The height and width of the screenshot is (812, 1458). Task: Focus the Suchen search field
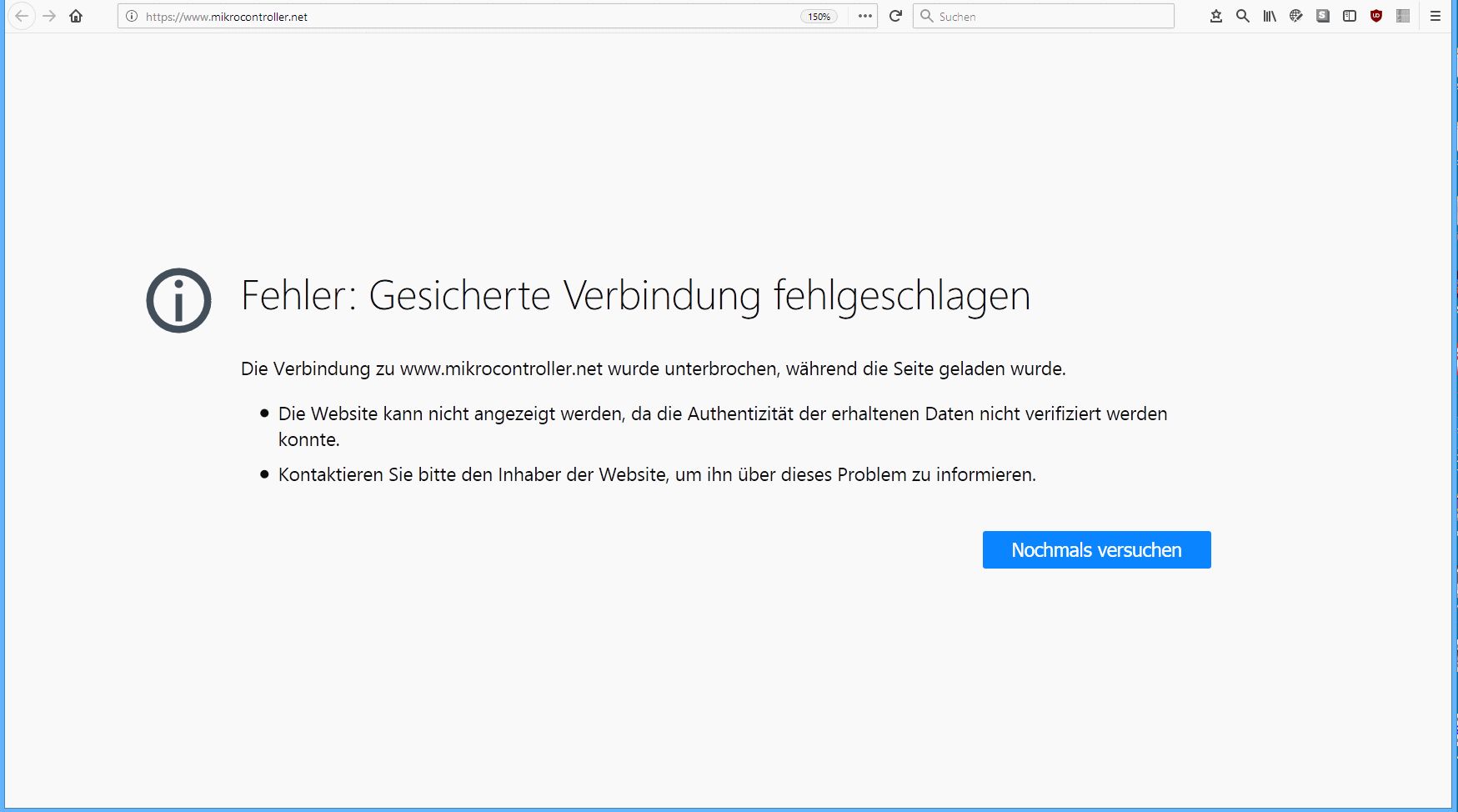[1044, 17]
